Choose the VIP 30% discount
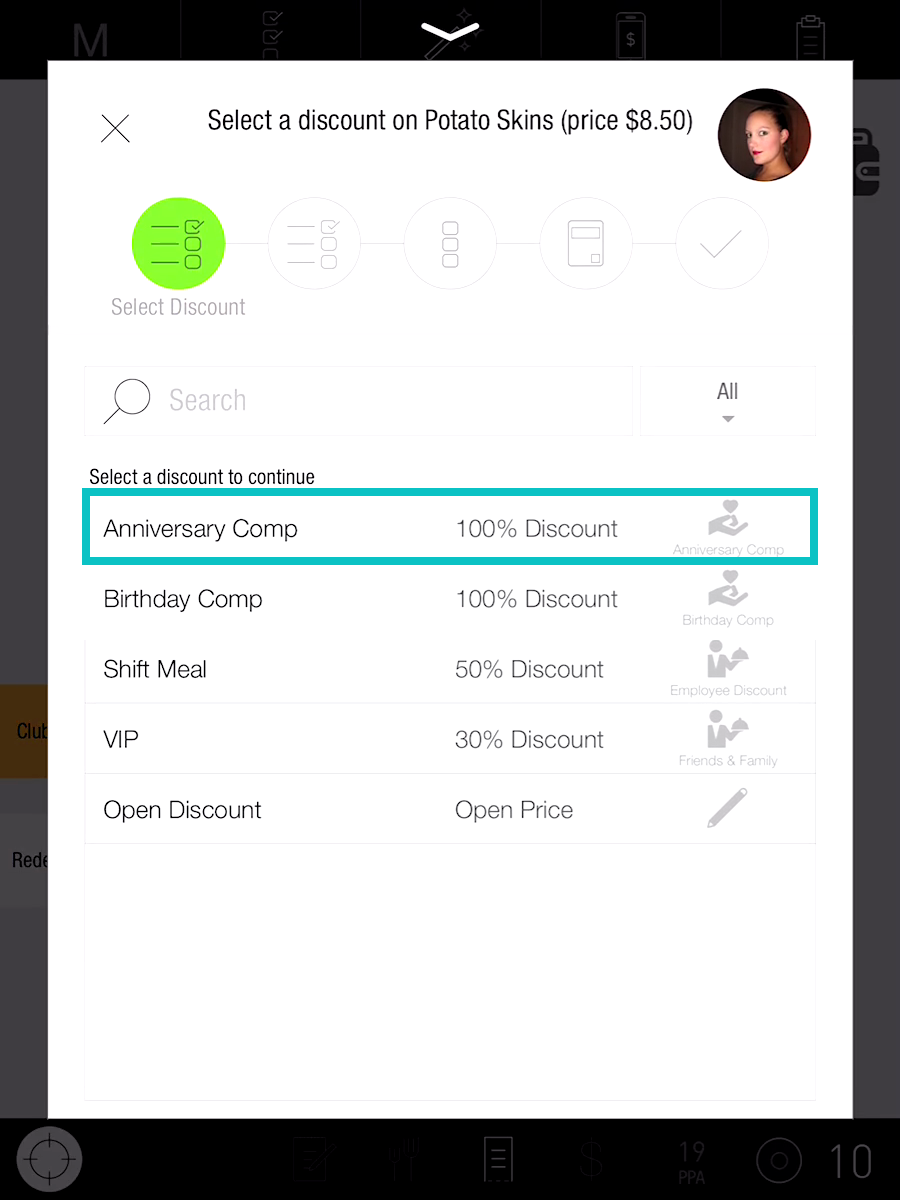The height and width of the screenshot is (1200, 900). pyautogui.click(x=450, y=738)
